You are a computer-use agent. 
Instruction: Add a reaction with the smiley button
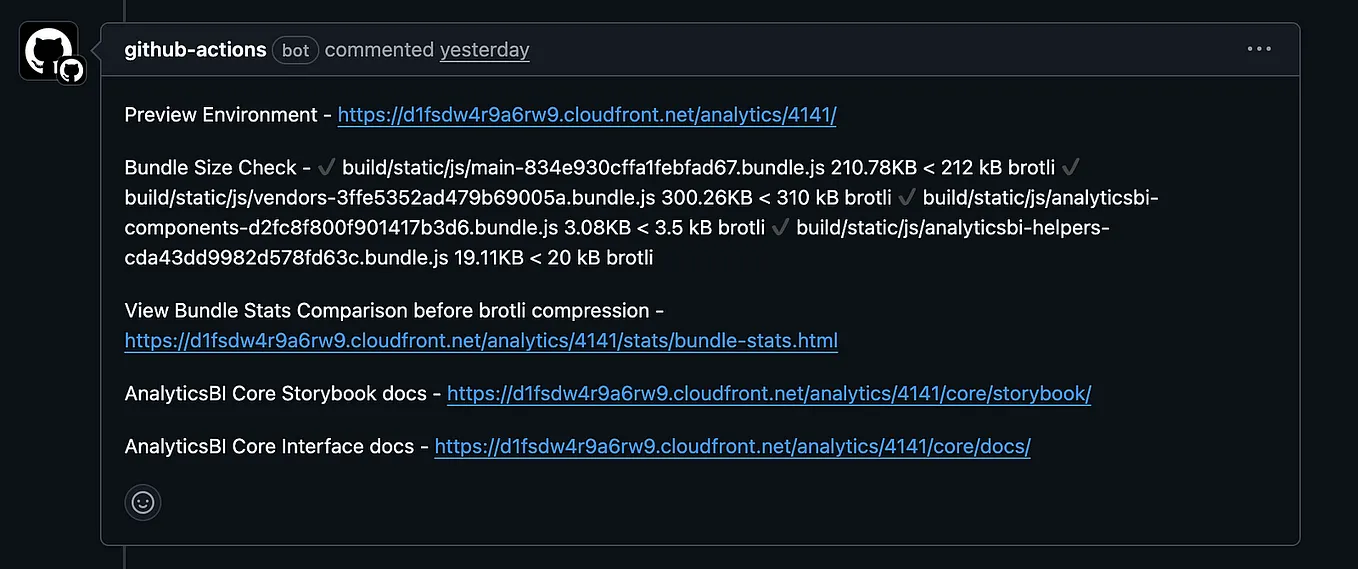pos(143,502)
